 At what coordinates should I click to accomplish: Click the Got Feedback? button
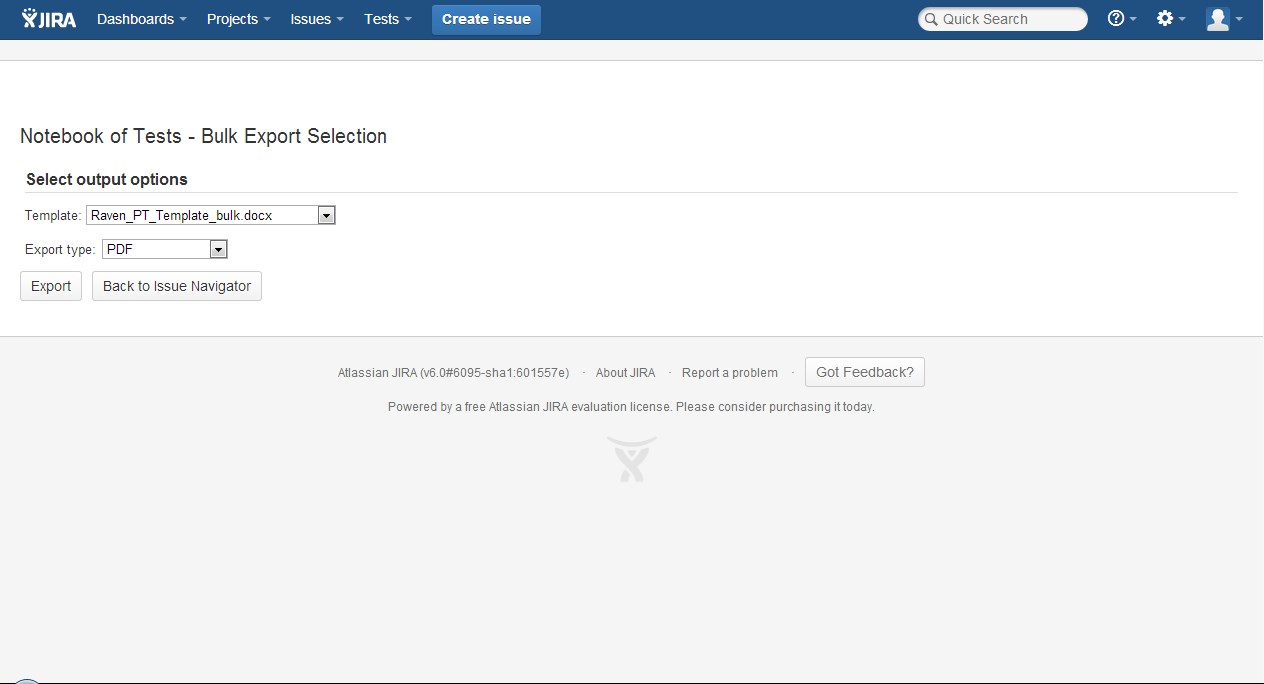[x=865, y=372]
